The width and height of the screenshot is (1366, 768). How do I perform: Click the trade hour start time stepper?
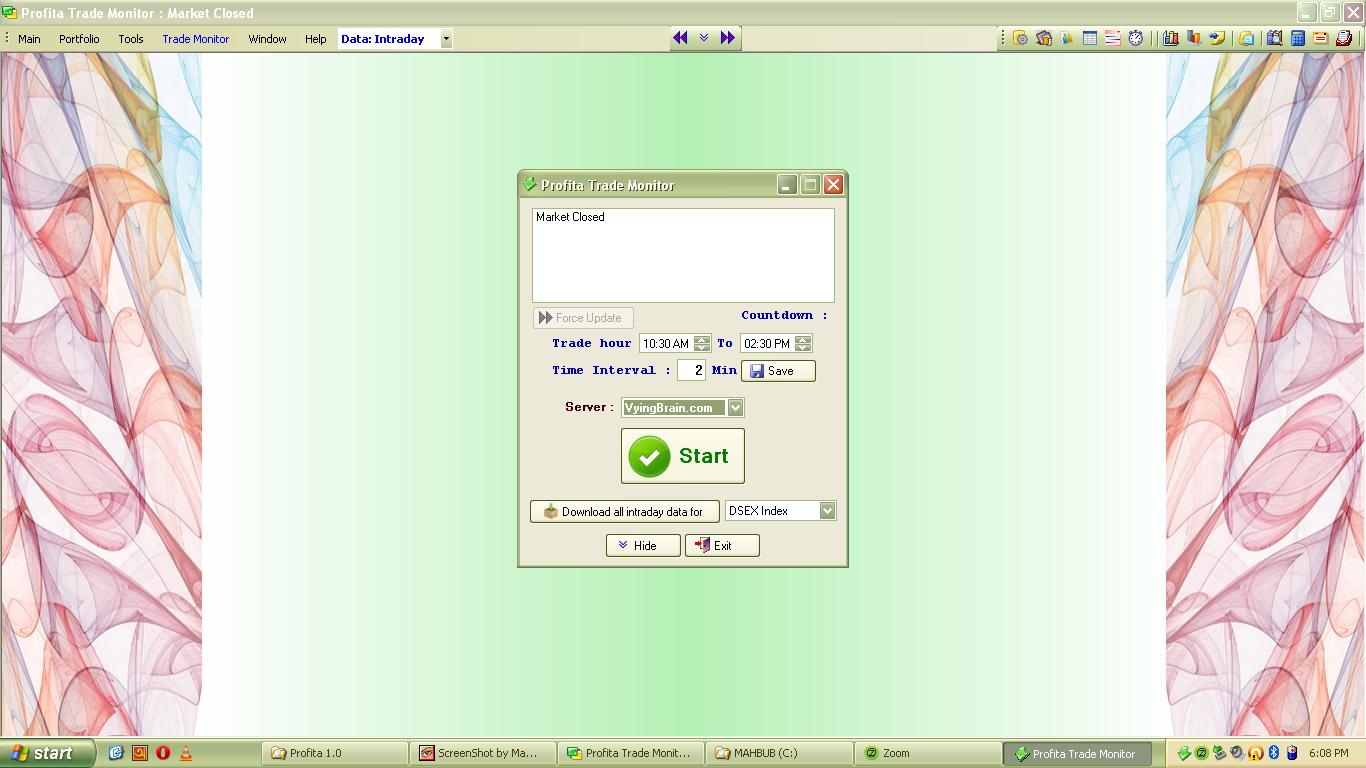point(702,343)
